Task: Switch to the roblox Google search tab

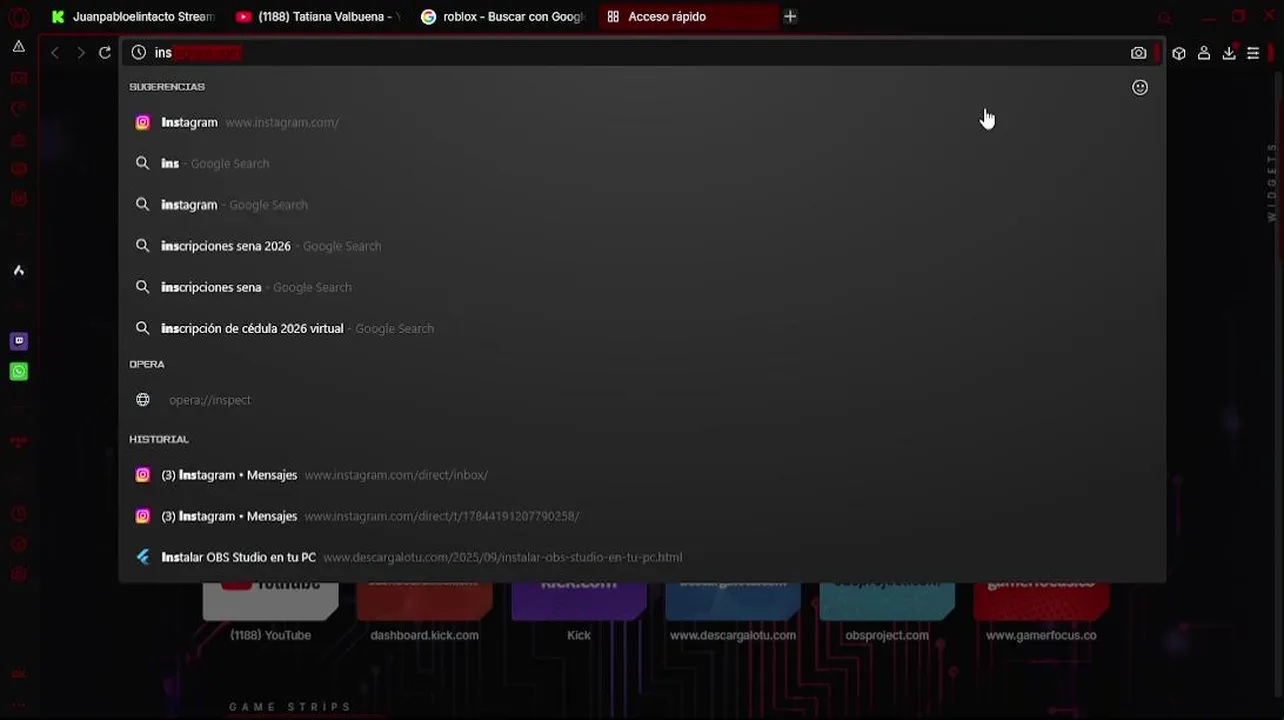Action: tap(503, 16)
